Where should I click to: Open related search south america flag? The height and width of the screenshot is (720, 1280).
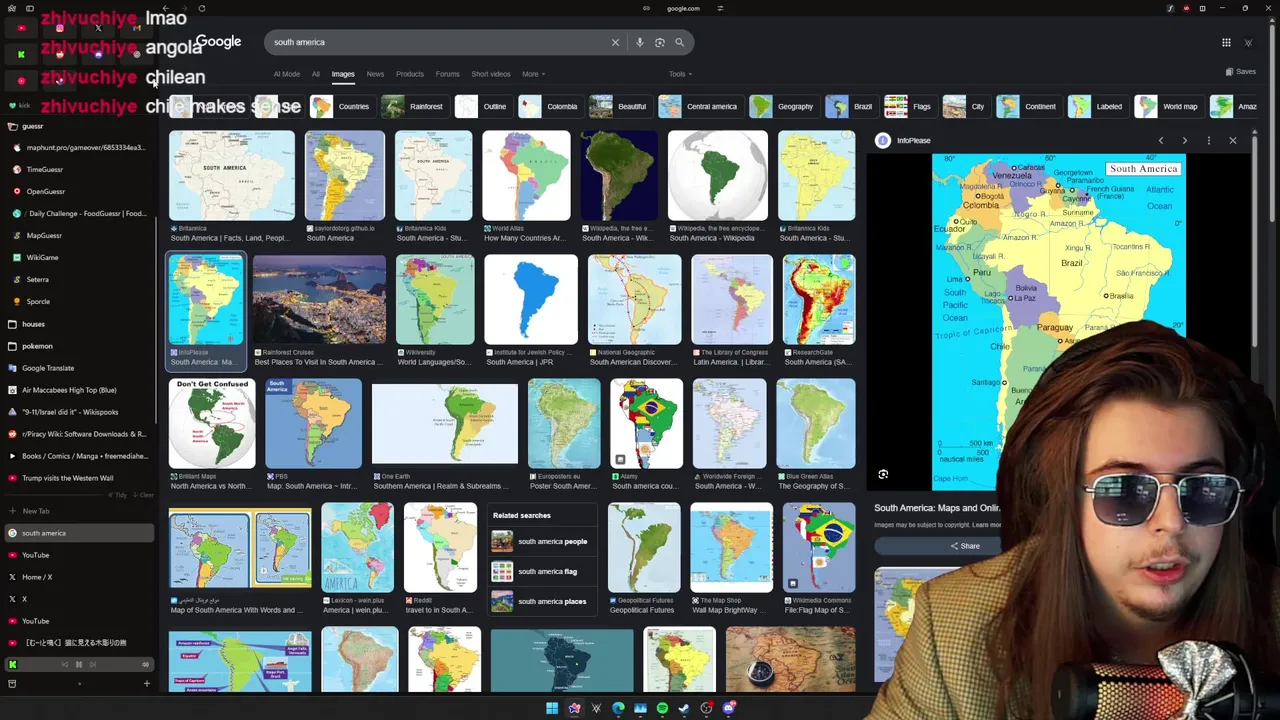pyautogui.click(x=540, y=572)
